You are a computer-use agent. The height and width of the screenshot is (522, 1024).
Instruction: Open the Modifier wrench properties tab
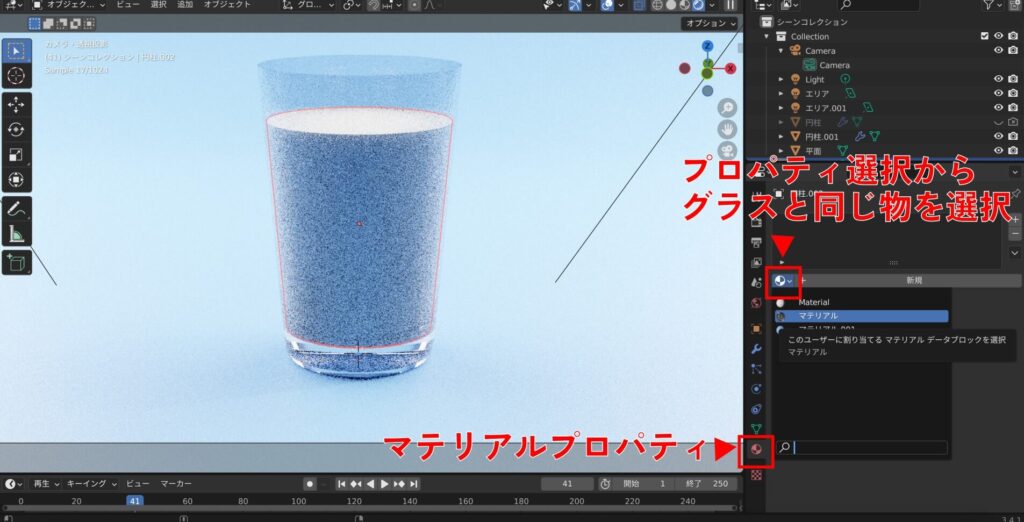pos(756,348)
